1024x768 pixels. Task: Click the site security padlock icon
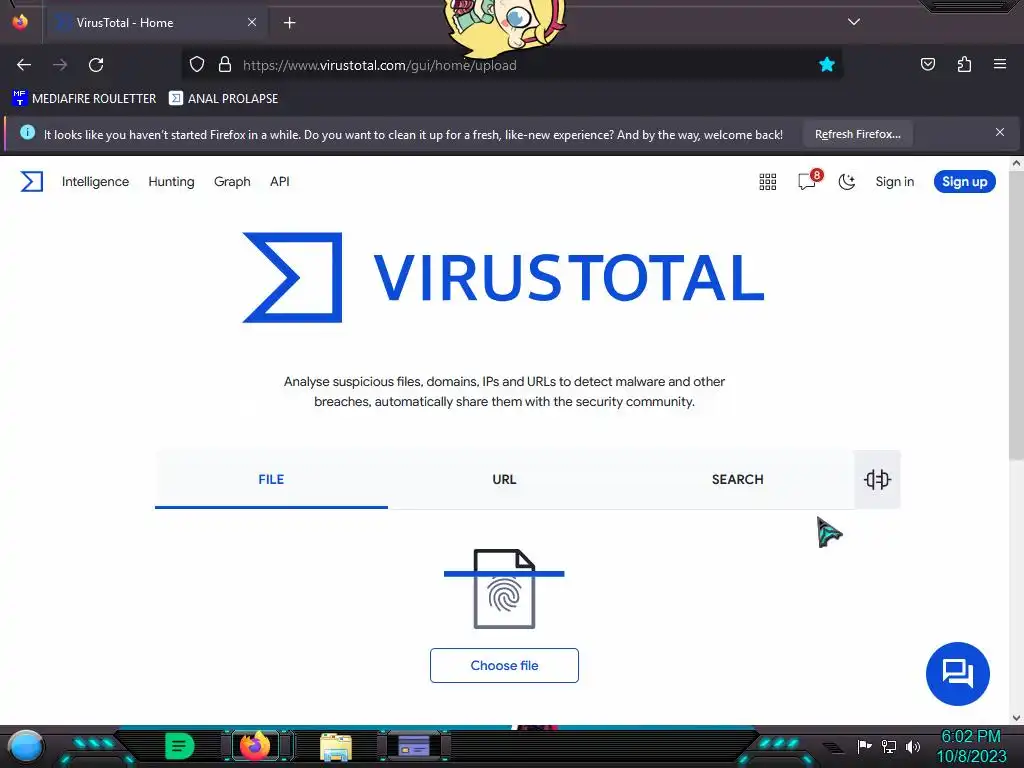click(225, 65)
